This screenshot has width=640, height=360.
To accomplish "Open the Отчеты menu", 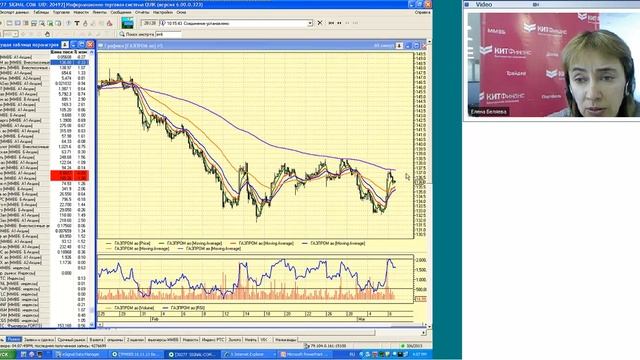I will pyautogui.click(x=142, y=12).
